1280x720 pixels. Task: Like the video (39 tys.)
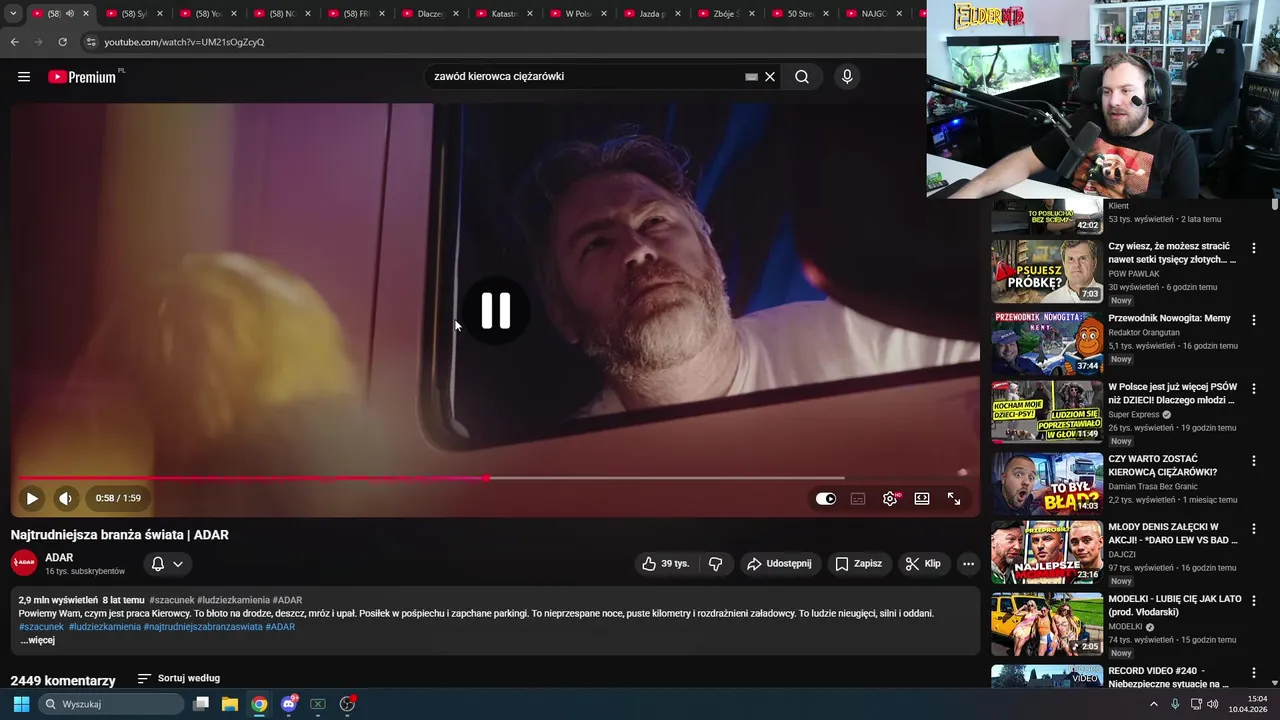tap(666, 564)
